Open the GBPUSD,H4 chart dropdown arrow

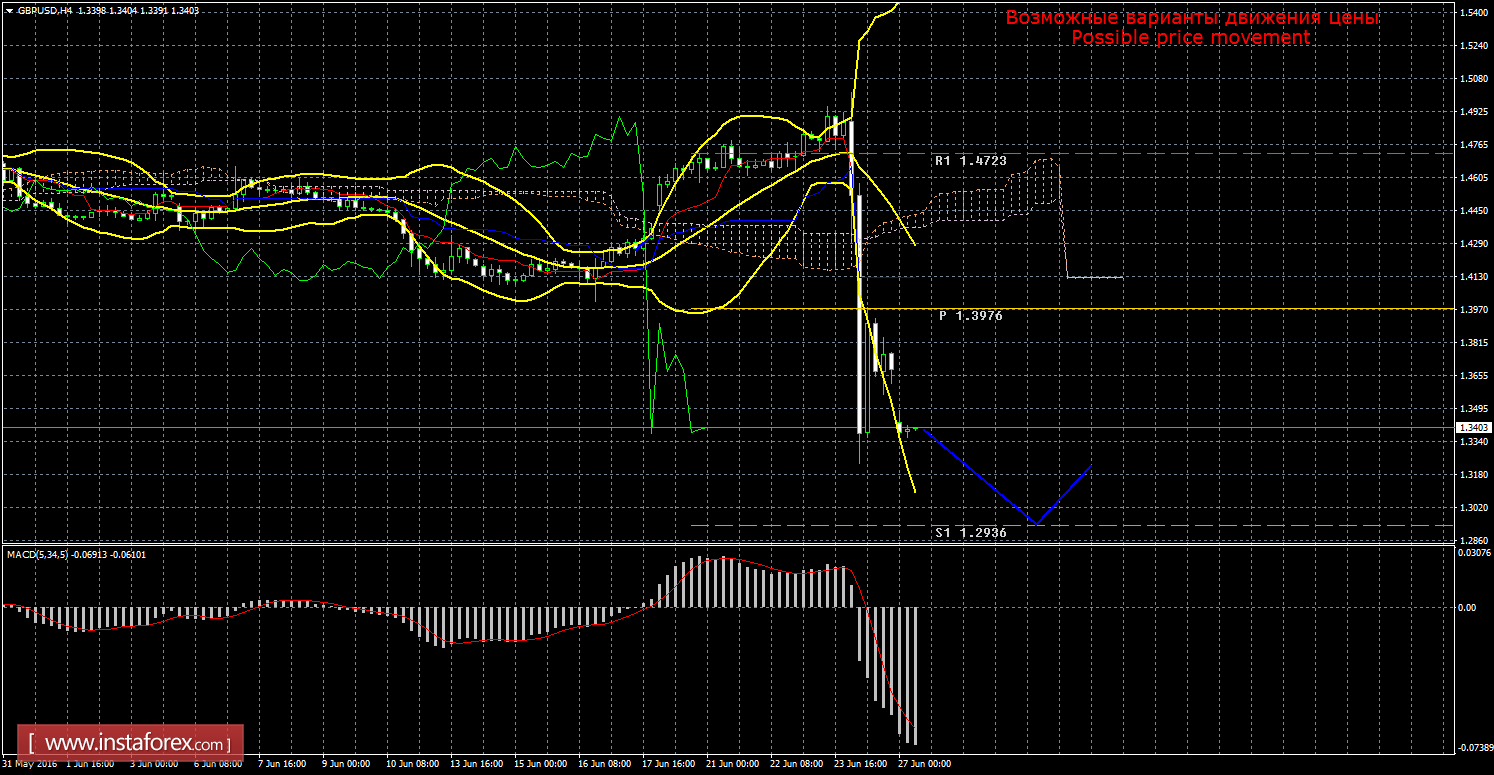[x=8, y=9]
